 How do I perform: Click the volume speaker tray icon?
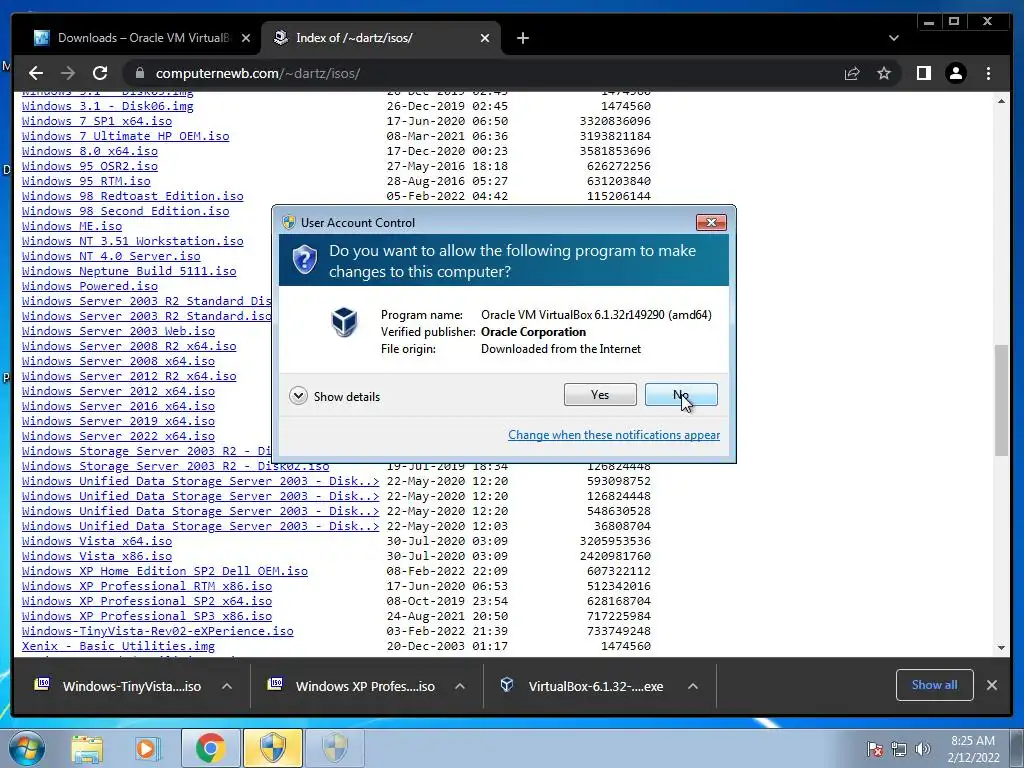click(x=923, y=749)
